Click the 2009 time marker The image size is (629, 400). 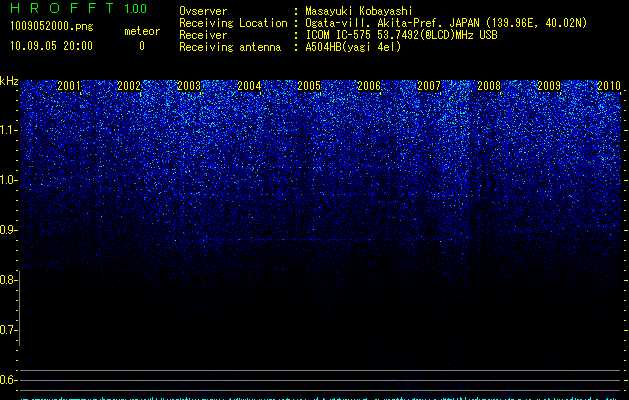[x=549, y=86]
